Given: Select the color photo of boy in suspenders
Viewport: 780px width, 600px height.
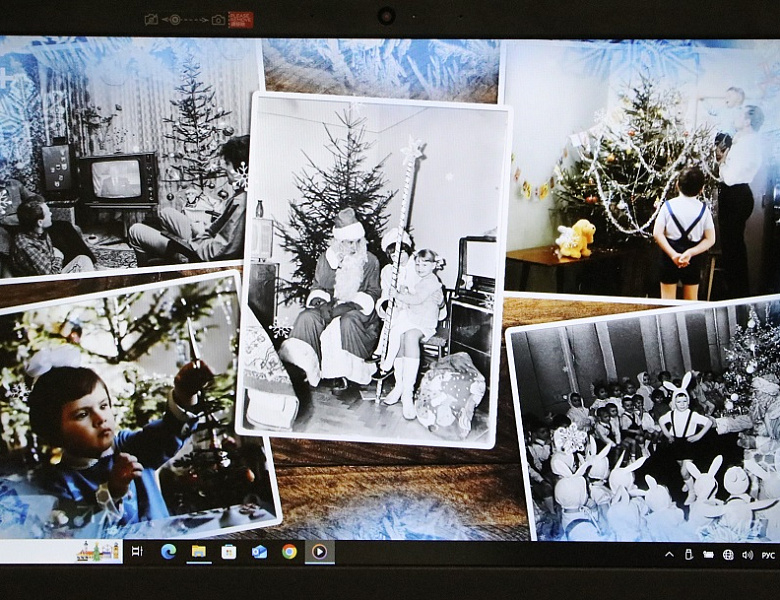Looking at the screenshot, I should click(x=642, y=169).
